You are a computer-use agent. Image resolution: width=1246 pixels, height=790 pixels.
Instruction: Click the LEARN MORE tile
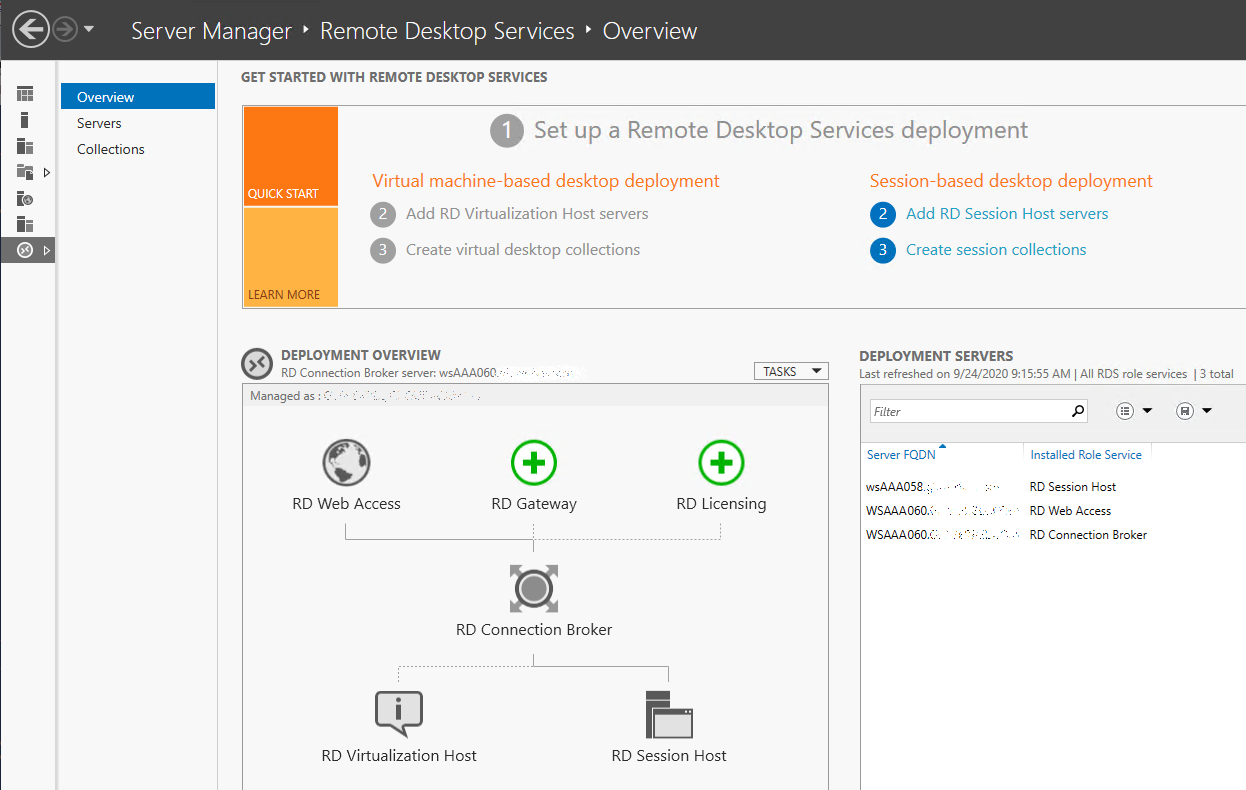coord(291,257)
